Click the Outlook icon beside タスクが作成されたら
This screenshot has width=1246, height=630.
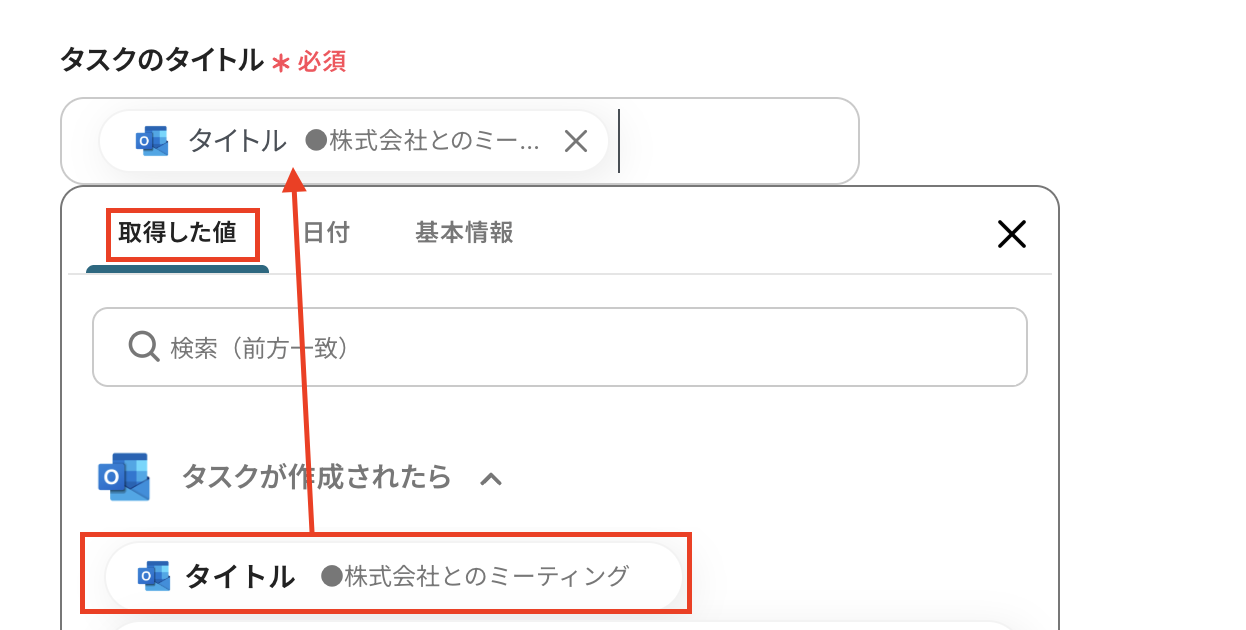tap(124, 477)
